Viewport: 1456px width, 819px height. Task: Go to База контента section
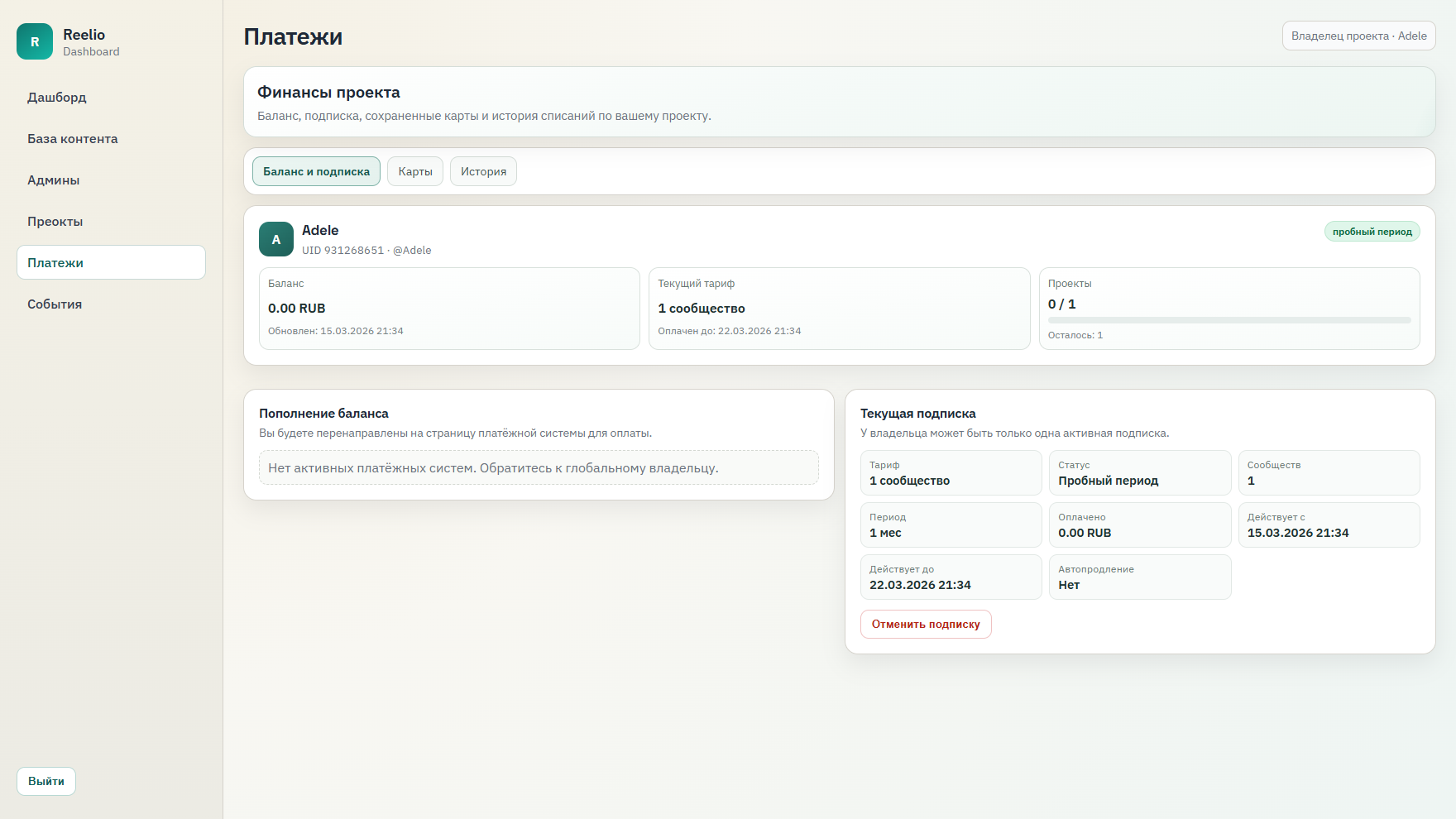73,139
